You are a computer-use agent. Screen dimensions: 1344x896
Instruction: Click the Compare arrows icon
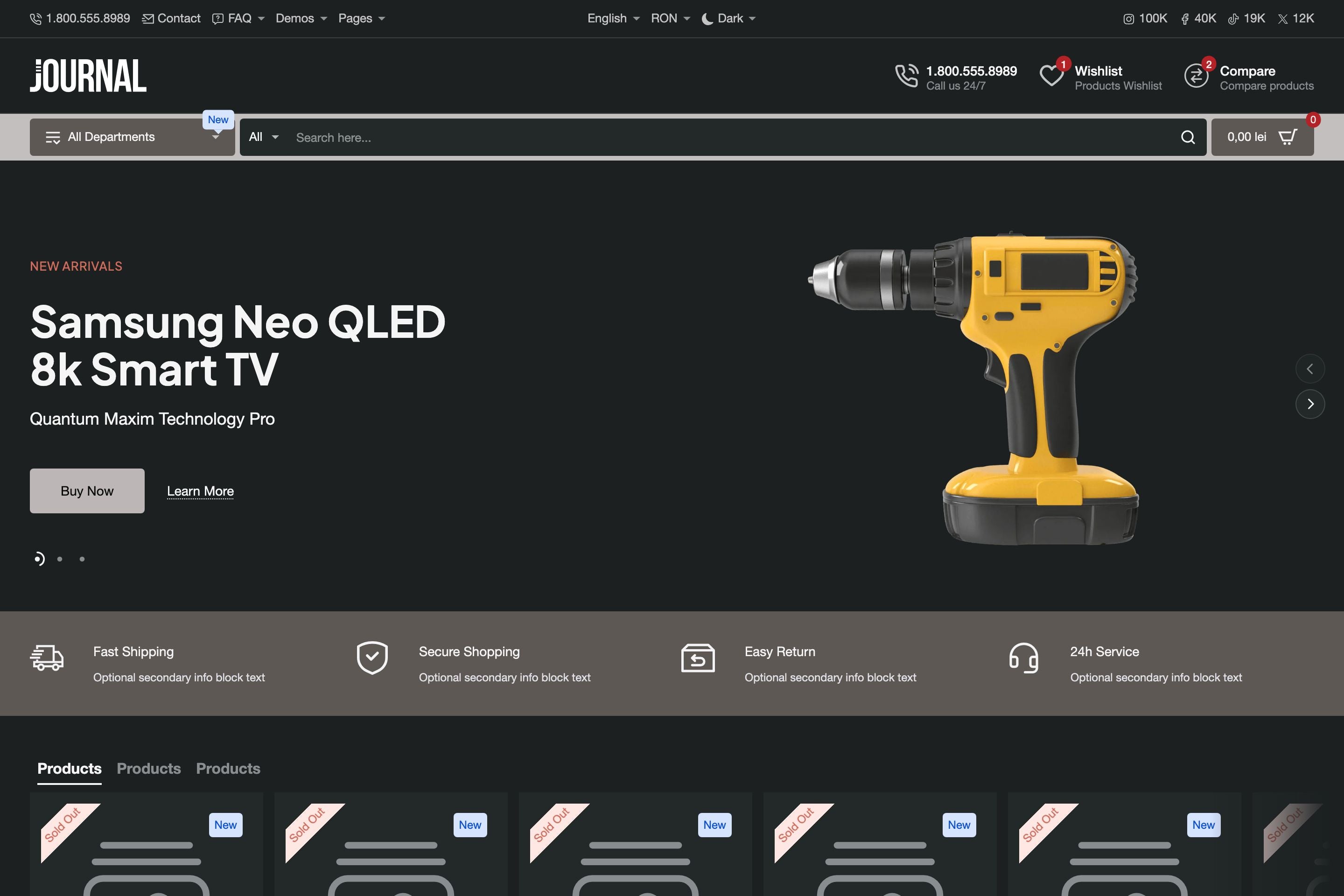(1196, 76)
